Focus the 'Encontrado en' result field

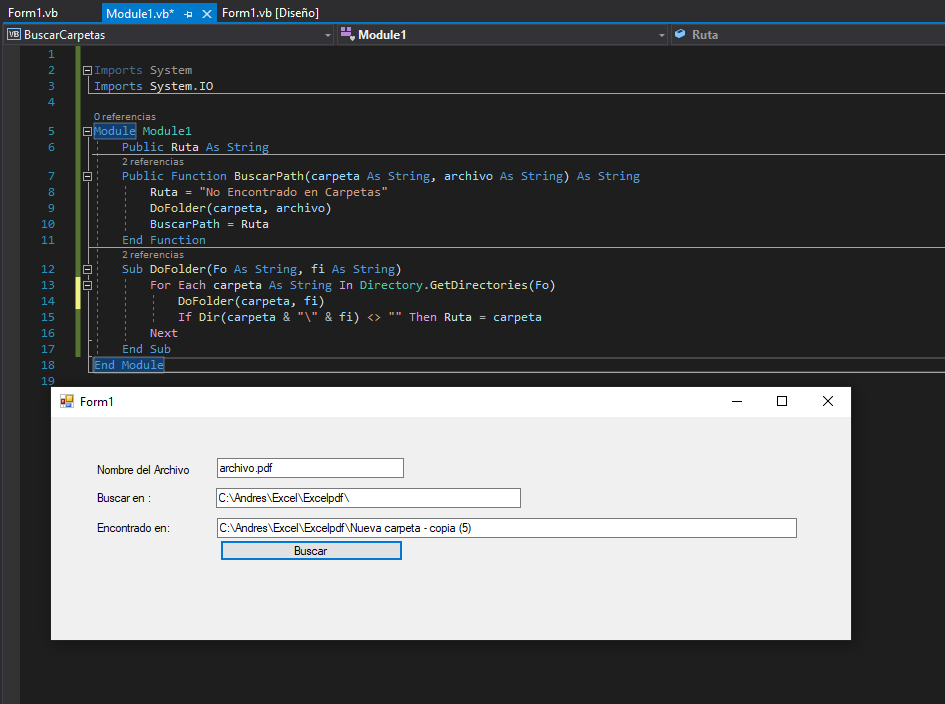point(507,528)
